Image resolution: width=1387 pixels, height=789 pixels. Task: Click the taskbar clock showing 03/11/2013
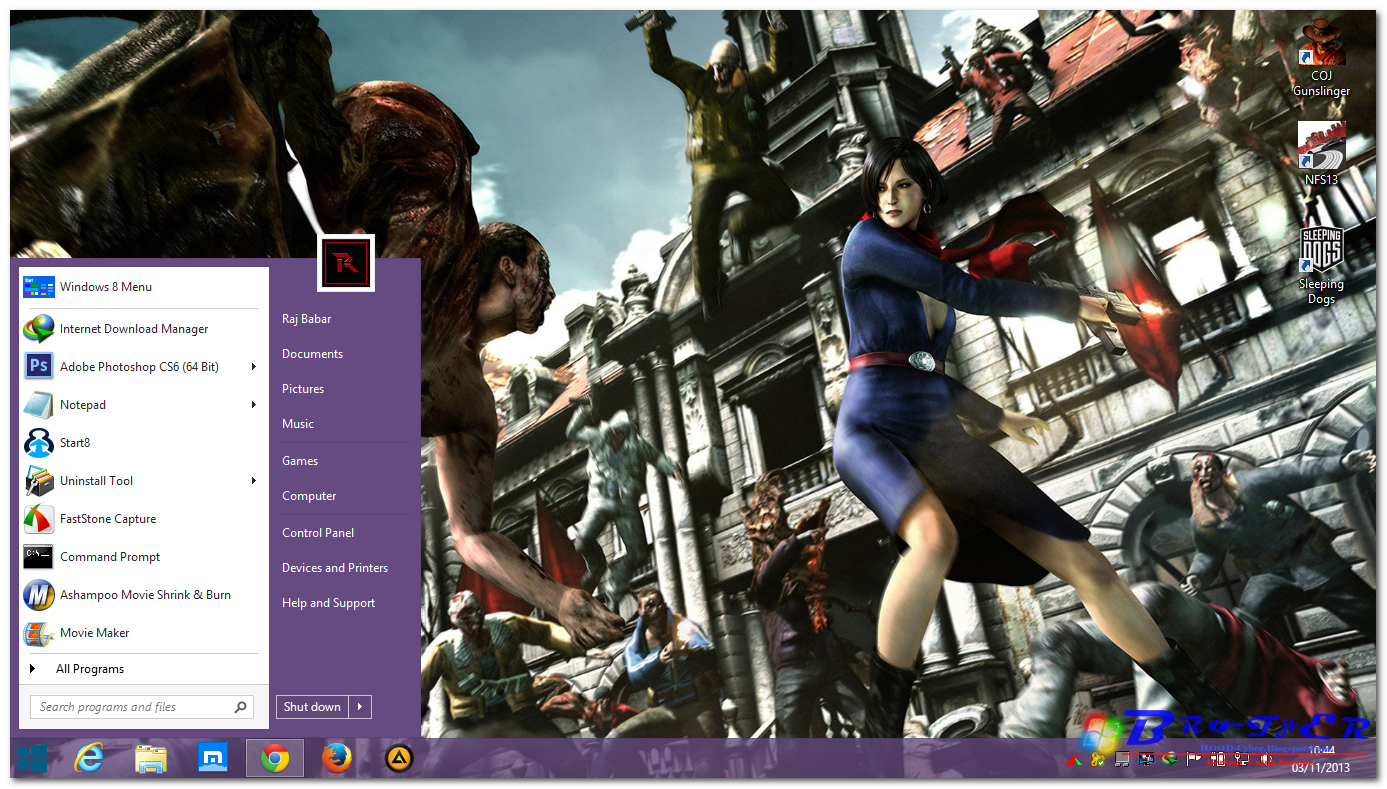click(1320, 759)
